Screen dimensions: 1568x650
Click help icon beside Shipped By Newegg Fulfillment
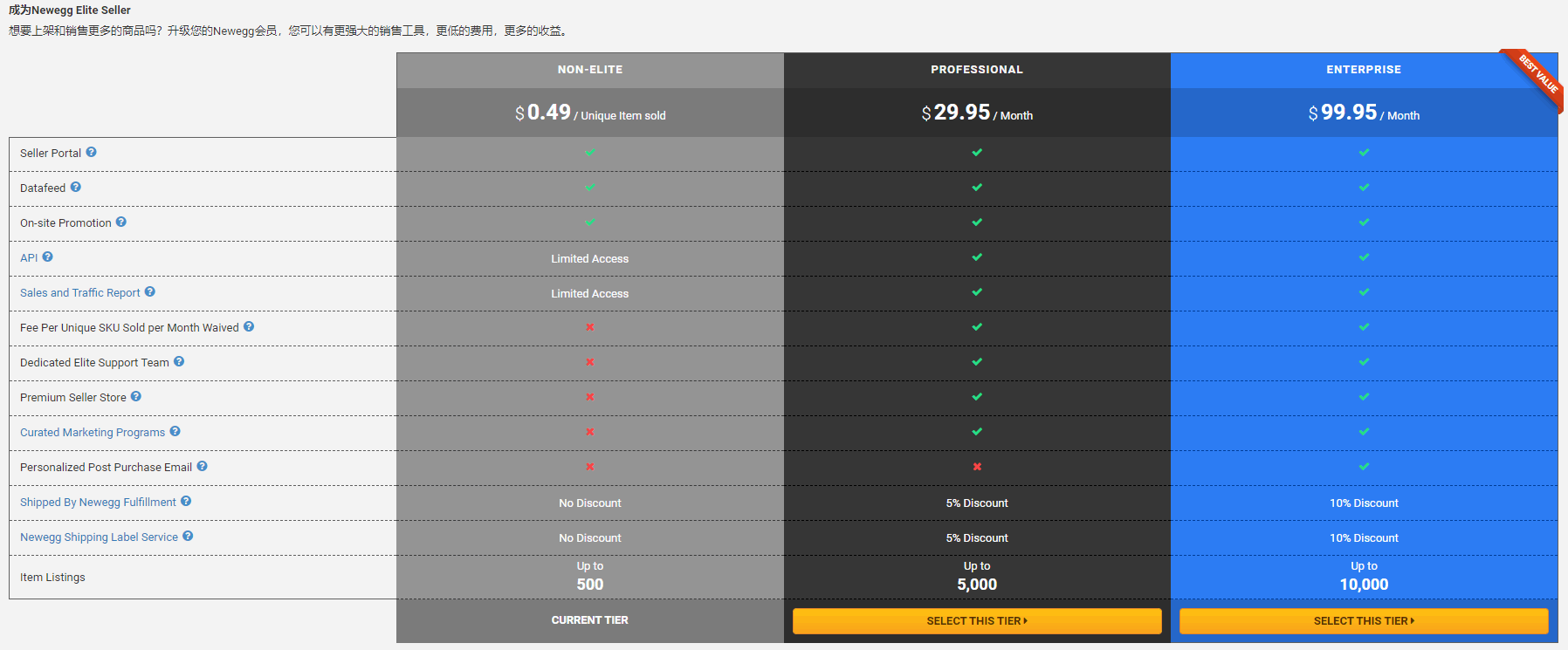click(x=186, y=501)
